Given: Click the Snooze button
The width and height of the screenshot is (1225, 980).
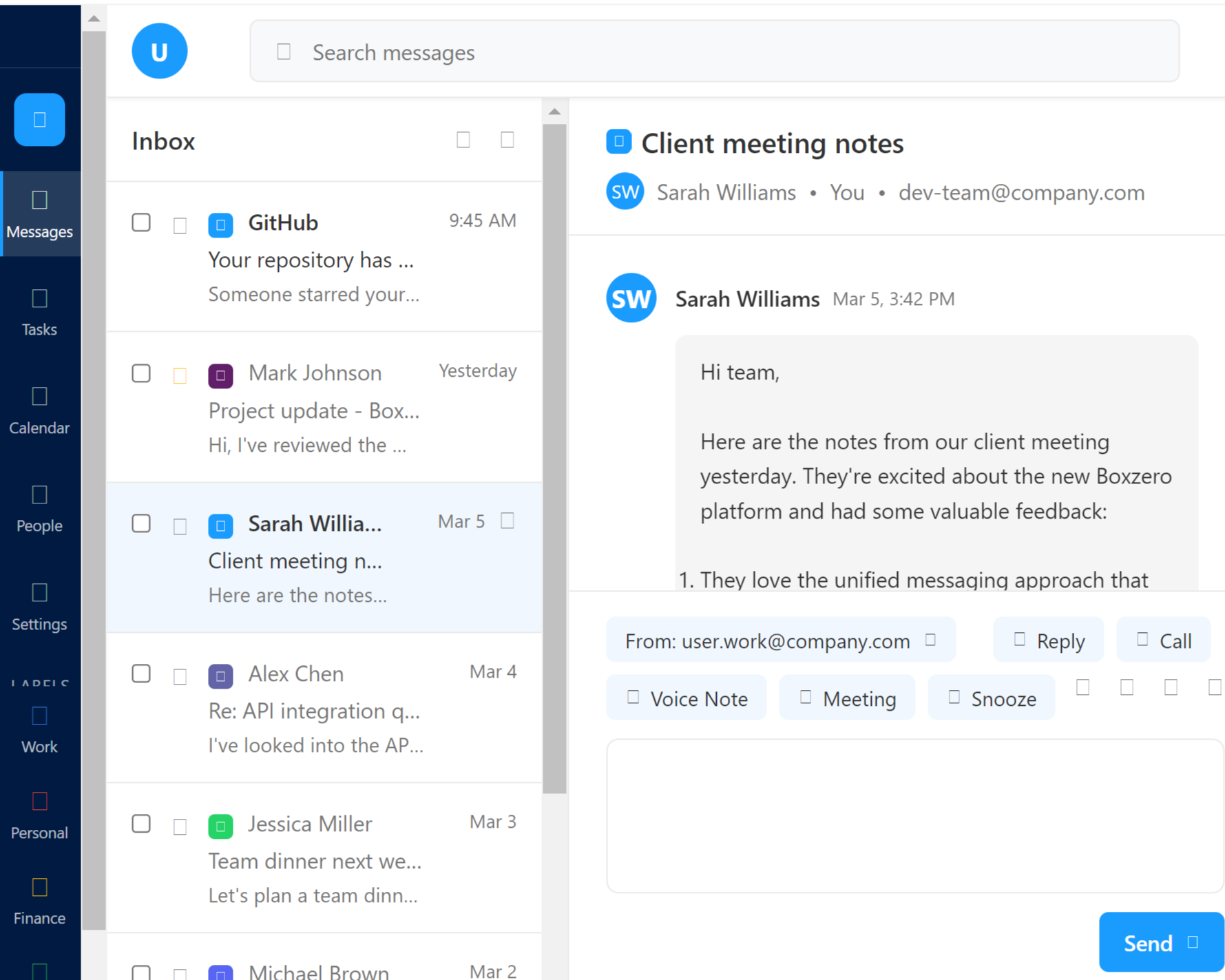Looking at the screenshot, I should (992, 698).
